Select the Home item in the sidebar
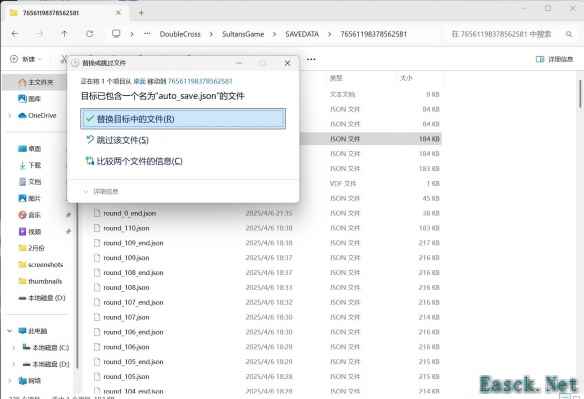 pyautogui.click(x=36, y=82)
